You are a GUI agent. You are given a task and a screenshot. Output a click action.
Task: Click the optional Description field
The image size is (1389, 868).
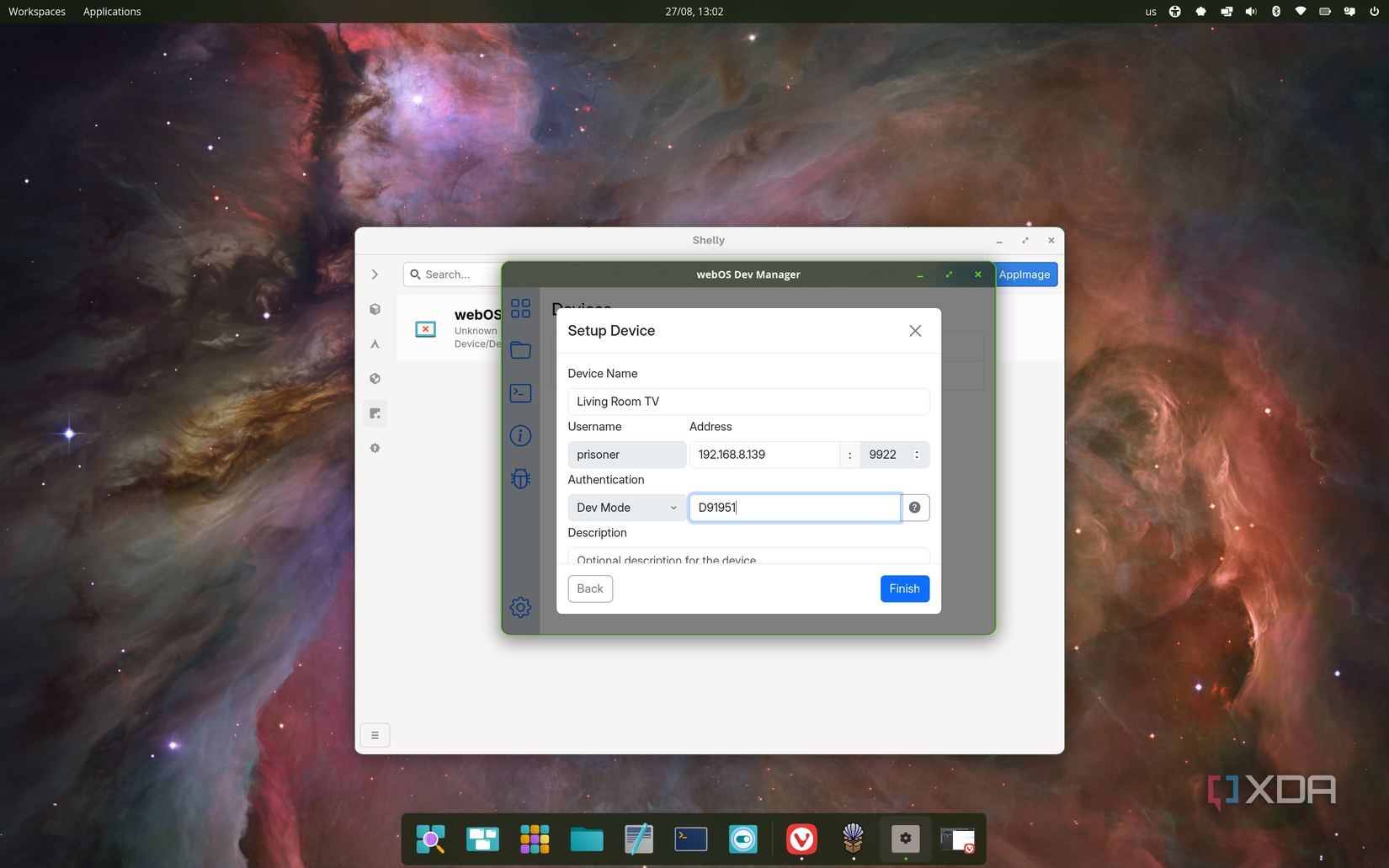(x=748, y=556)
